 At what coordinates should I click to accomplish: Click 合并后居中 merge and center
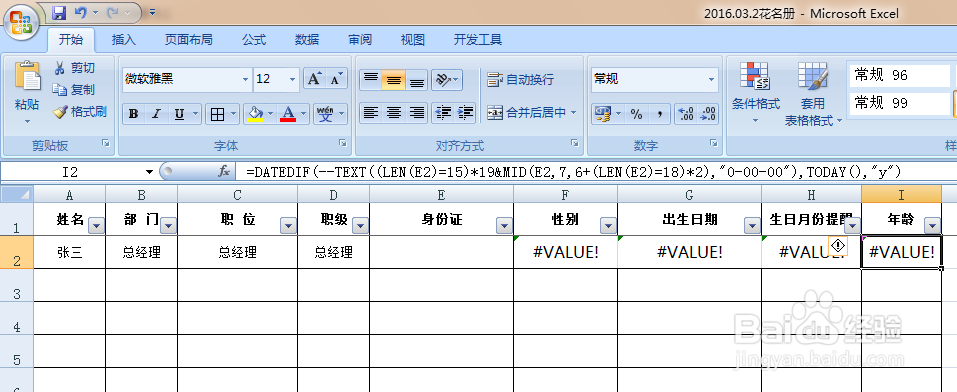click(527, 113)
